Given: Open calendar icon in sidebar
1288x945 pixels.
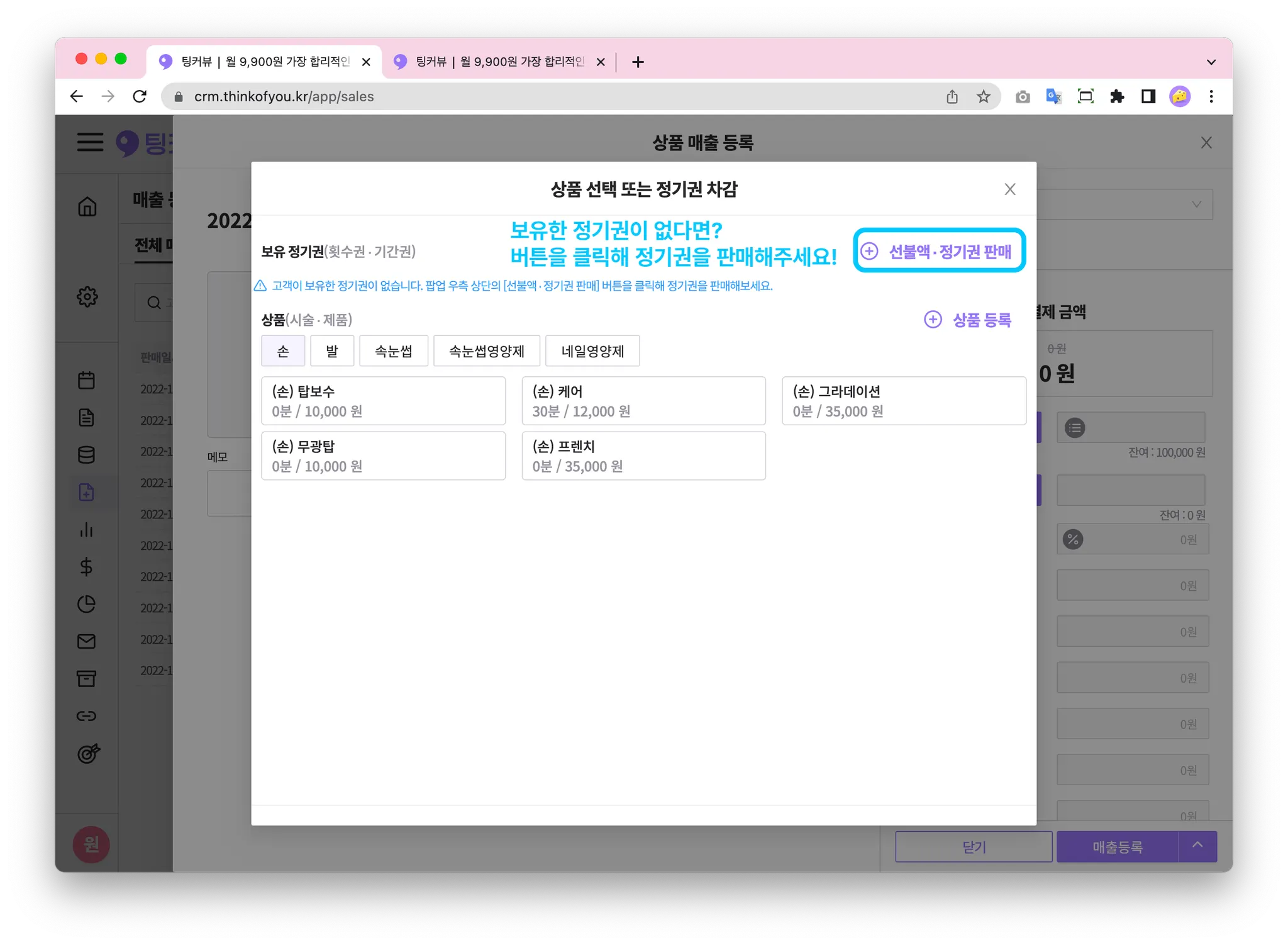Looking at the screenshot, I should click(87, 380).
